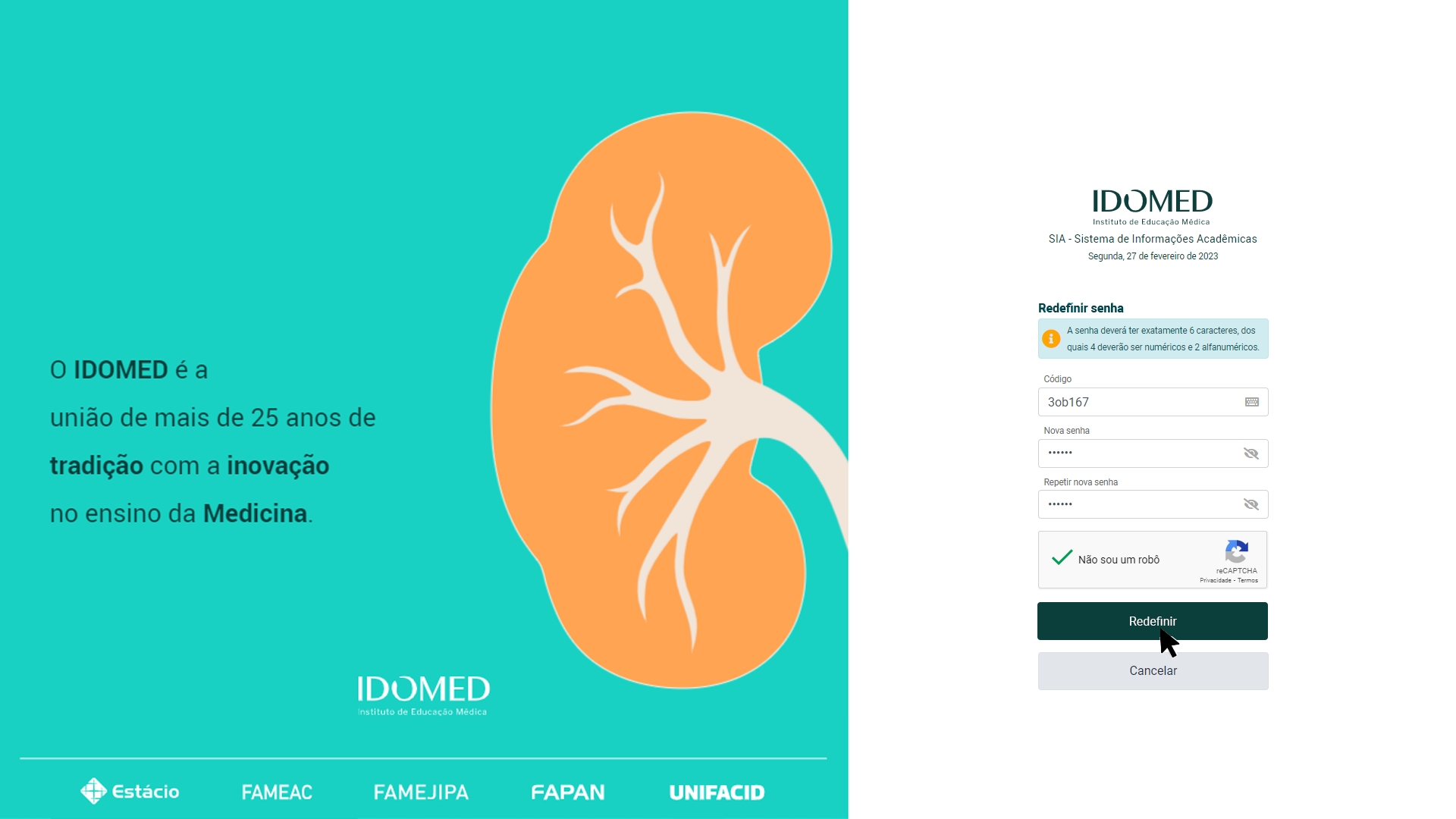Focus the Código input field
This screenshot has height=819, width=1456.
[1153, 402]
